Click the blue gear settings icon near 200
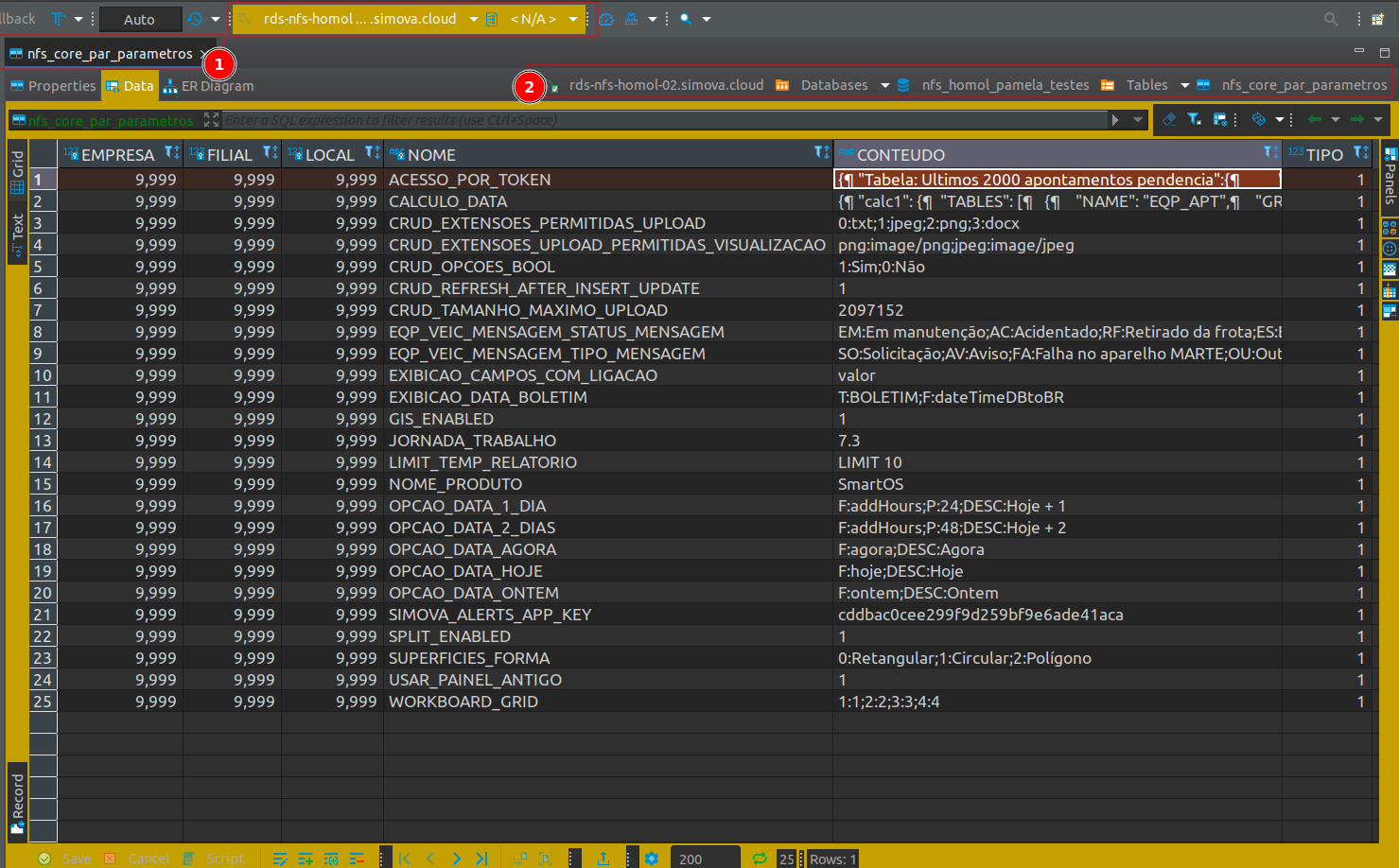Image resolution: width=1399 pixels, height=868 pixels. point(652,859)
